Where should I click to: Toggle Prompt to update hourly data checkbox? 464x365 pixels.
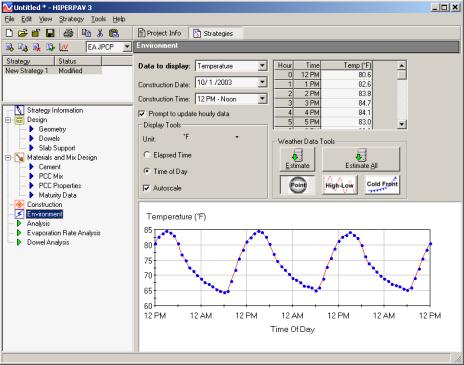(x=142, y=114)
